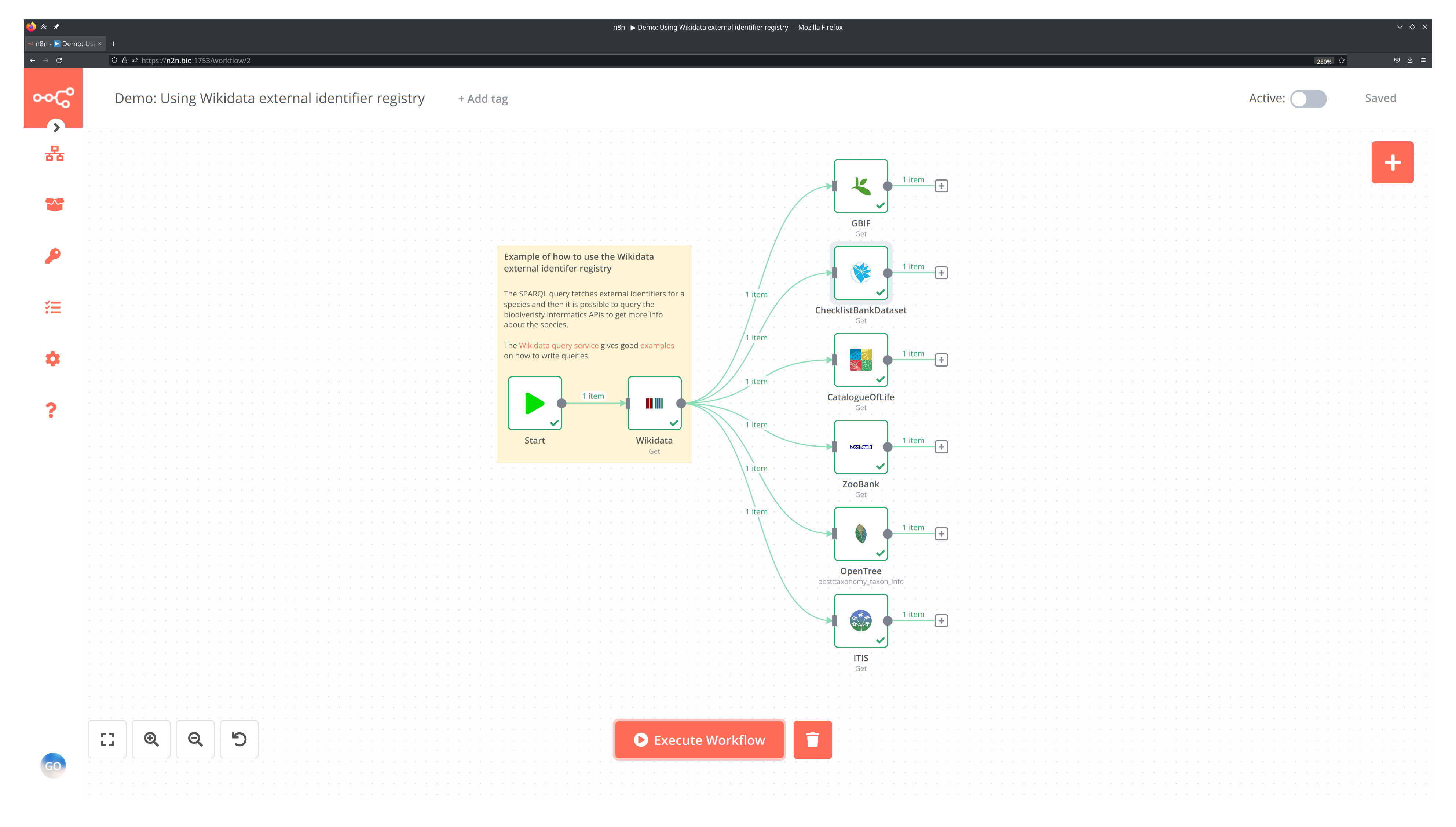Click the + Add tag field
This screenshot has width=1456, height=827.
point(483,99)
